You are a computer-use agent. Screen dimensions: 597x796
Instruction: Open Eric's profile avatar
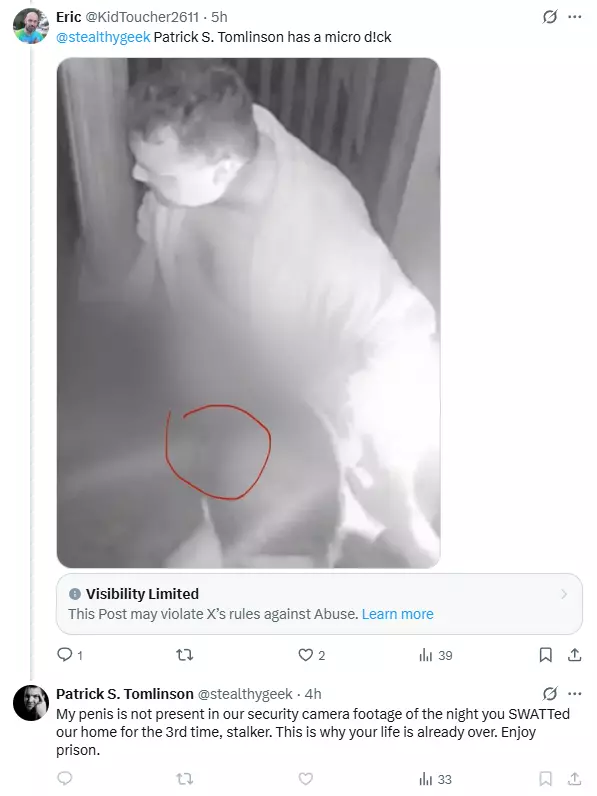click(30, 26)
